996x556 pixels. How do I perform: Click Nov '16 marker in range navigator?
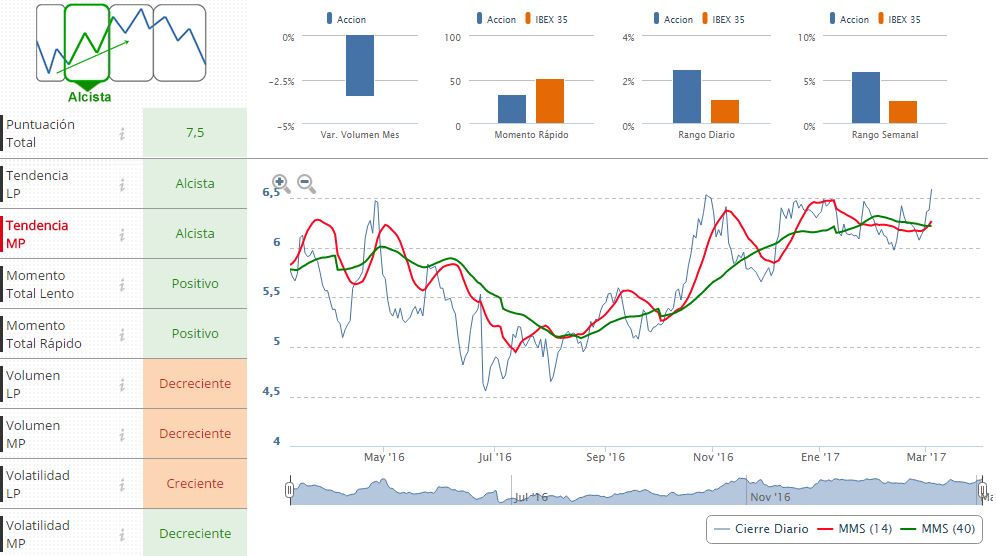770,496
